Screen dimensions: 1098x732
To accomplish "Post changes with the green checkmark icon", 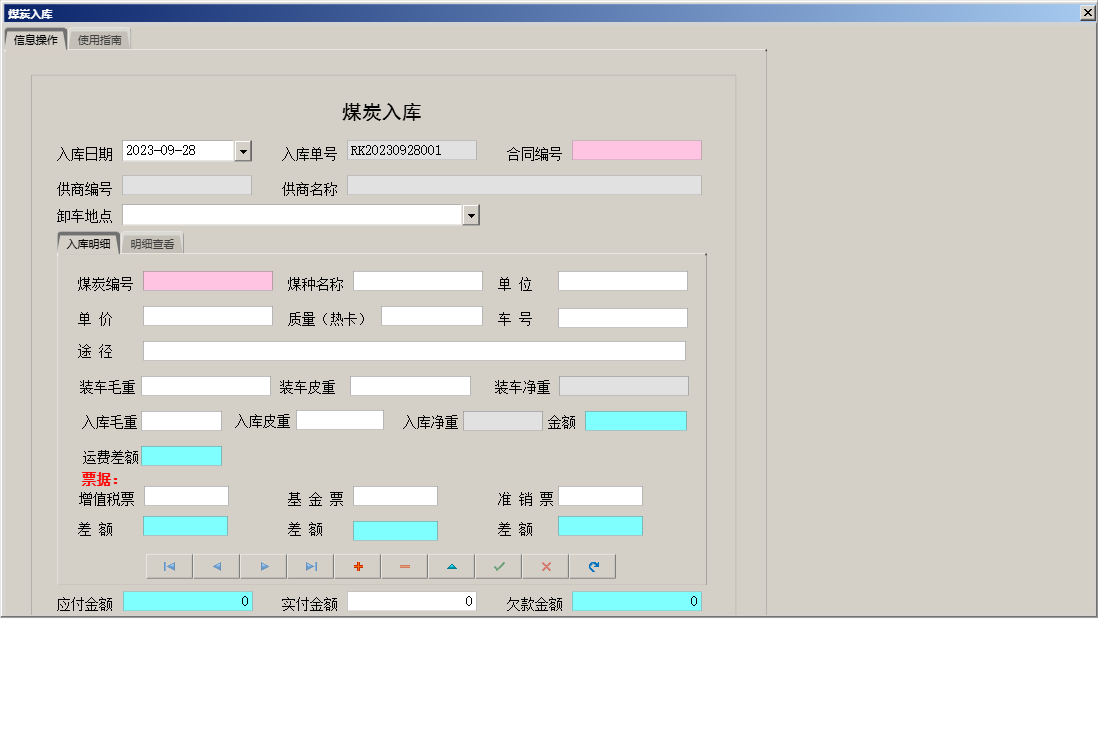I will (498, 566).
